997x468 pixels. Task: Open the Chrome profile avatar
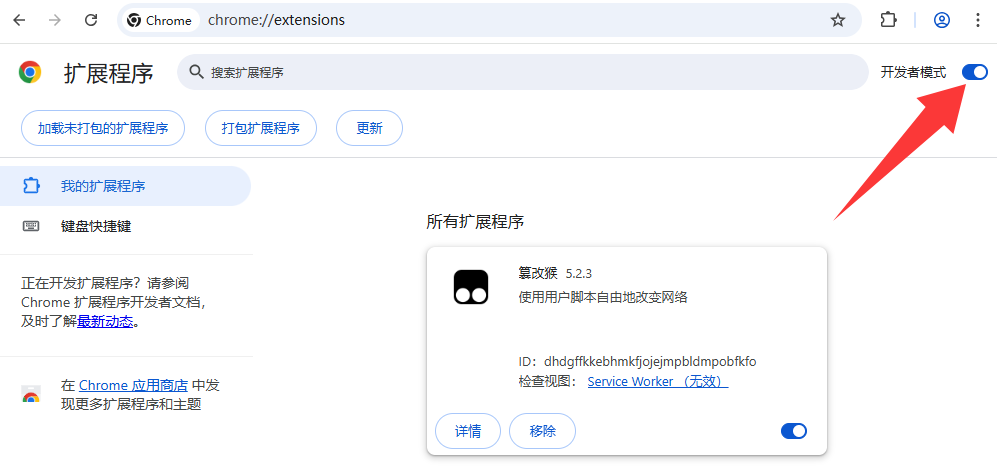941,20
